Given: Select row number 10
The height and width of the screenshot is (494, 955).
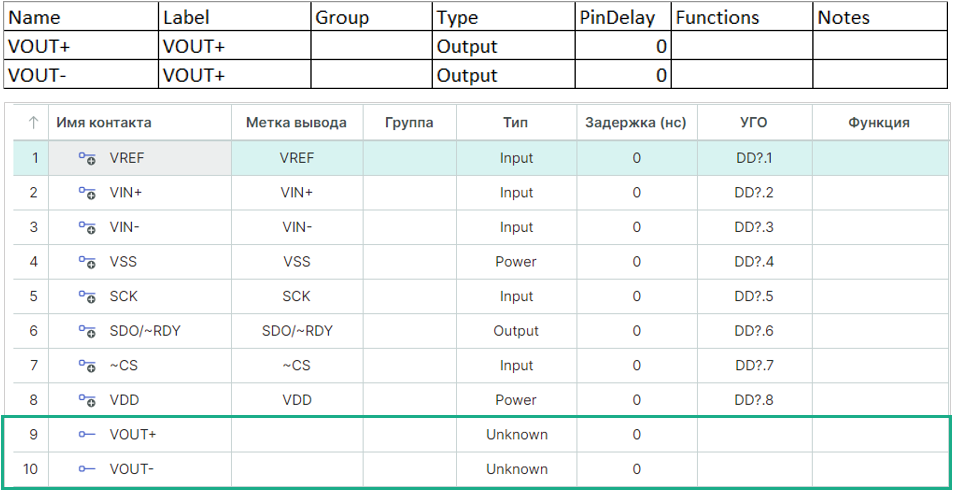Looking at the screenshot, I should click(x=30, y=469).
